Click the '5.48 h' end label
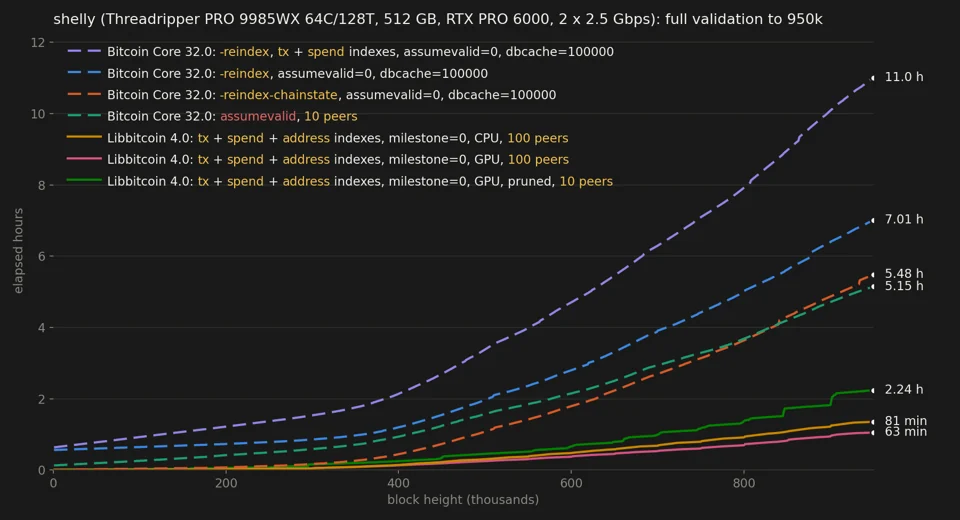Image resolution: width=960 pixels, height=520 pixels. (x=904, y=274)
